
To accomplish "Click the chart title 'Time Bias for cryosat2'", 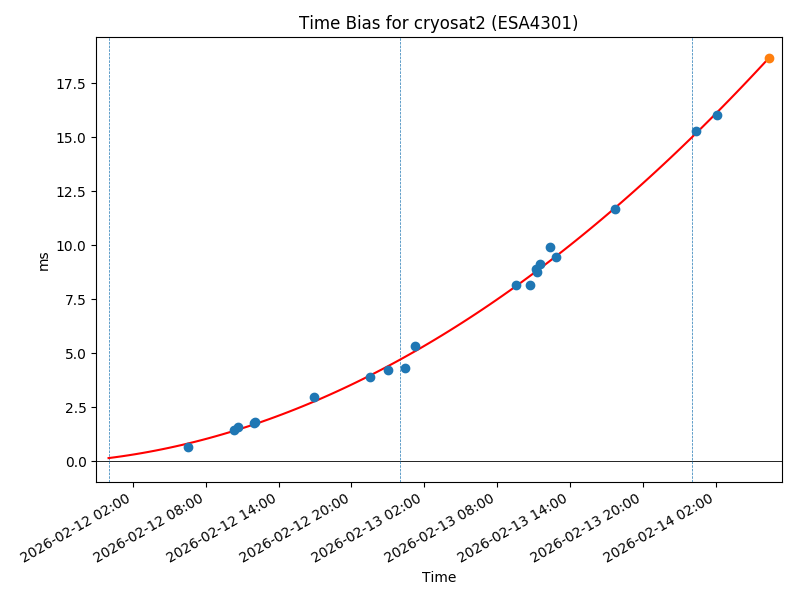I will pyautogui.click(x=438, y=23).
